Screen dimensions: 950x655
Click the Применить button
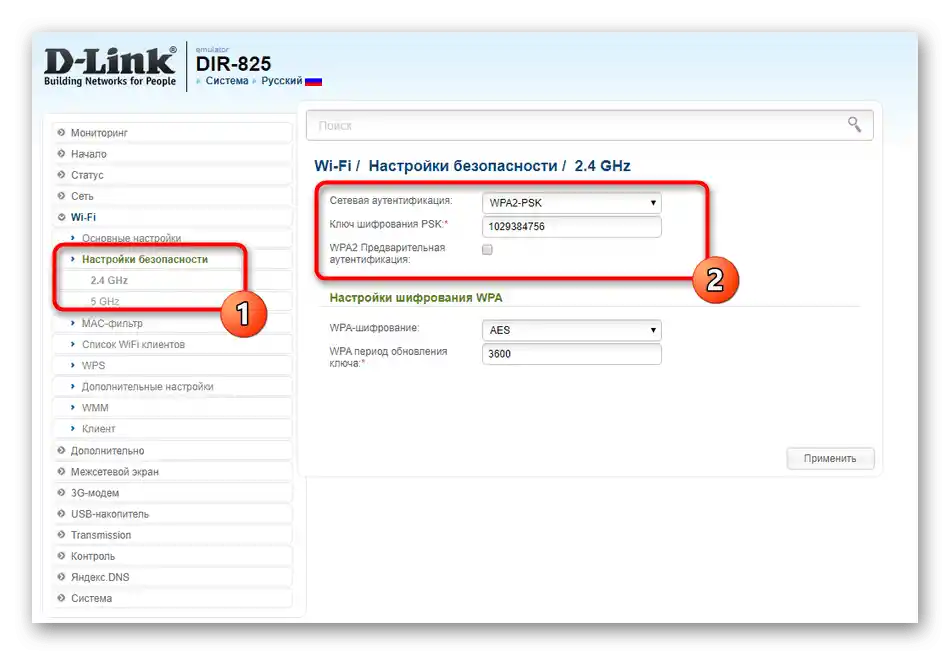click(830, 458)
